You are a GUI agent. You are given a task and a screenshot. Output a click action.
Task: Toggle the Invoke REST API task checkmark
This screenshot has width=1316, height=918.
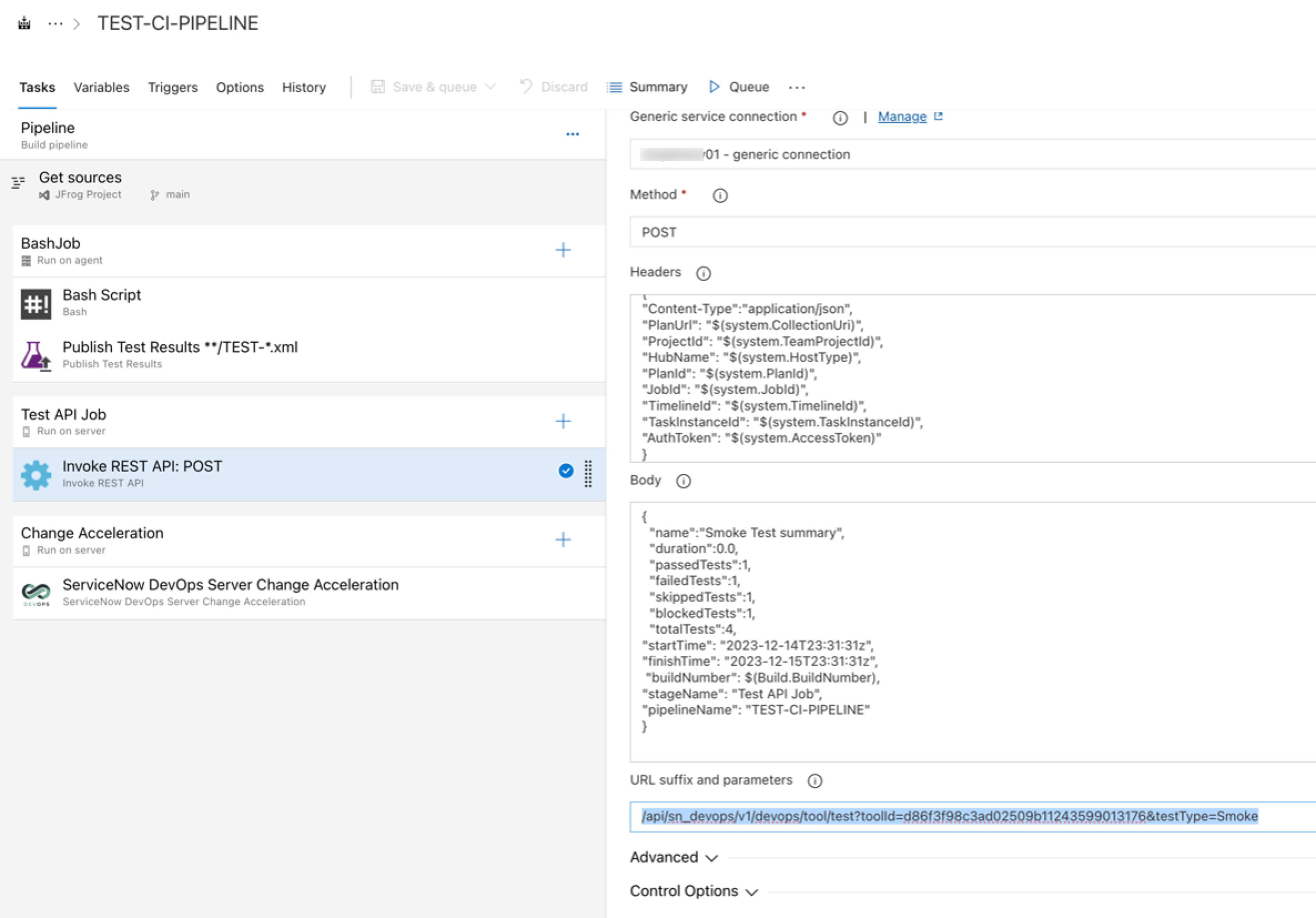click(566, 471)
